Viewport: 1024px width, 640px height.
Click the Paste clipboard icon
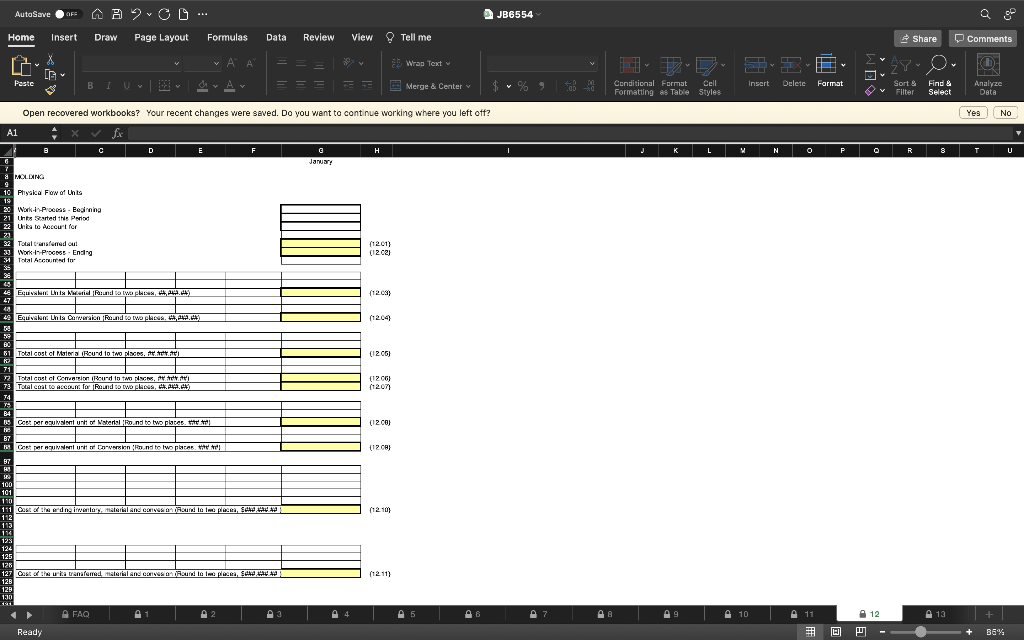click(22, 66)
